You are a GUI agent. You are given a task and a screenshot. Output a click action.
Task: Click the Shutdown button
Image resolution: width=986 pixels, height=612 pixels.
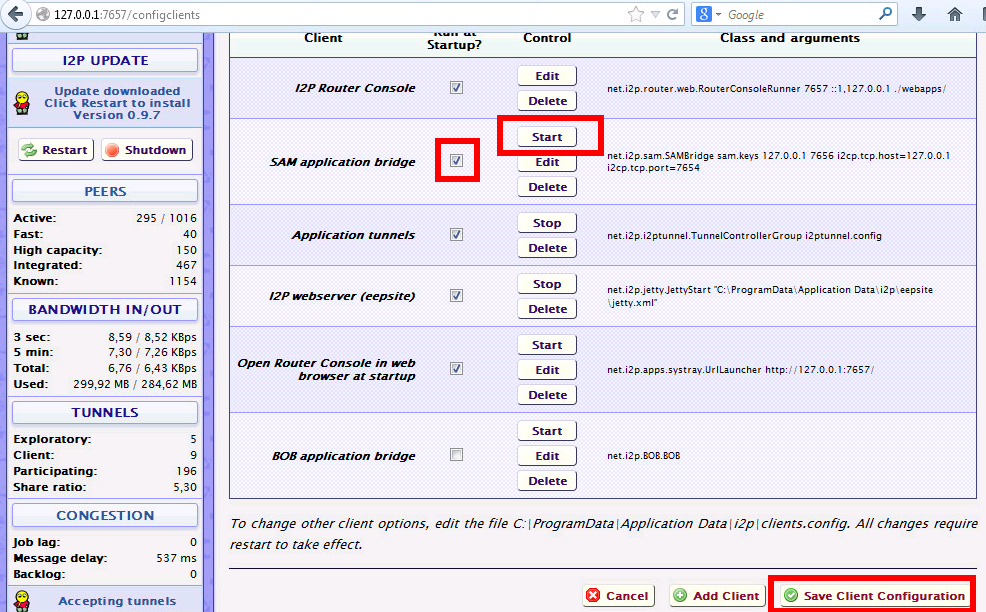pos(147,150)
